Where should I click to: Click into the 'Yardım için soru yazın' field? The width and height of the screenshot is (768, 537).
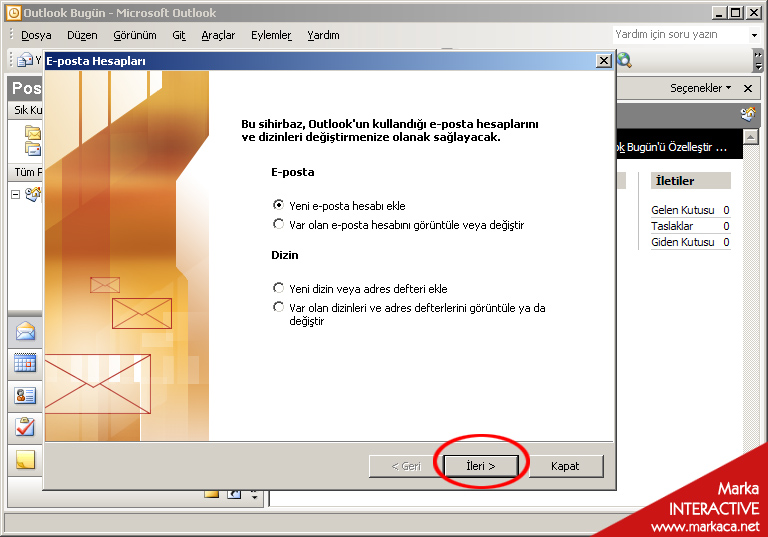(681, 35)
